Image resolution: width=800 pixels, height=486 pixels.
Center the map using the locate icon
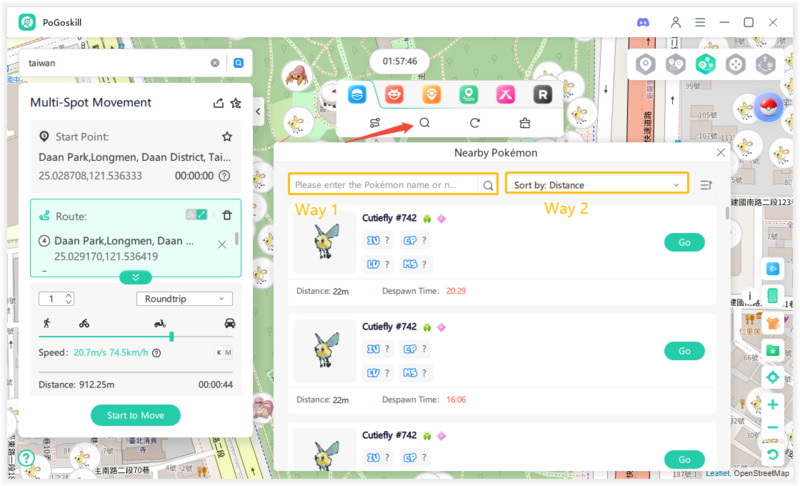772,377
